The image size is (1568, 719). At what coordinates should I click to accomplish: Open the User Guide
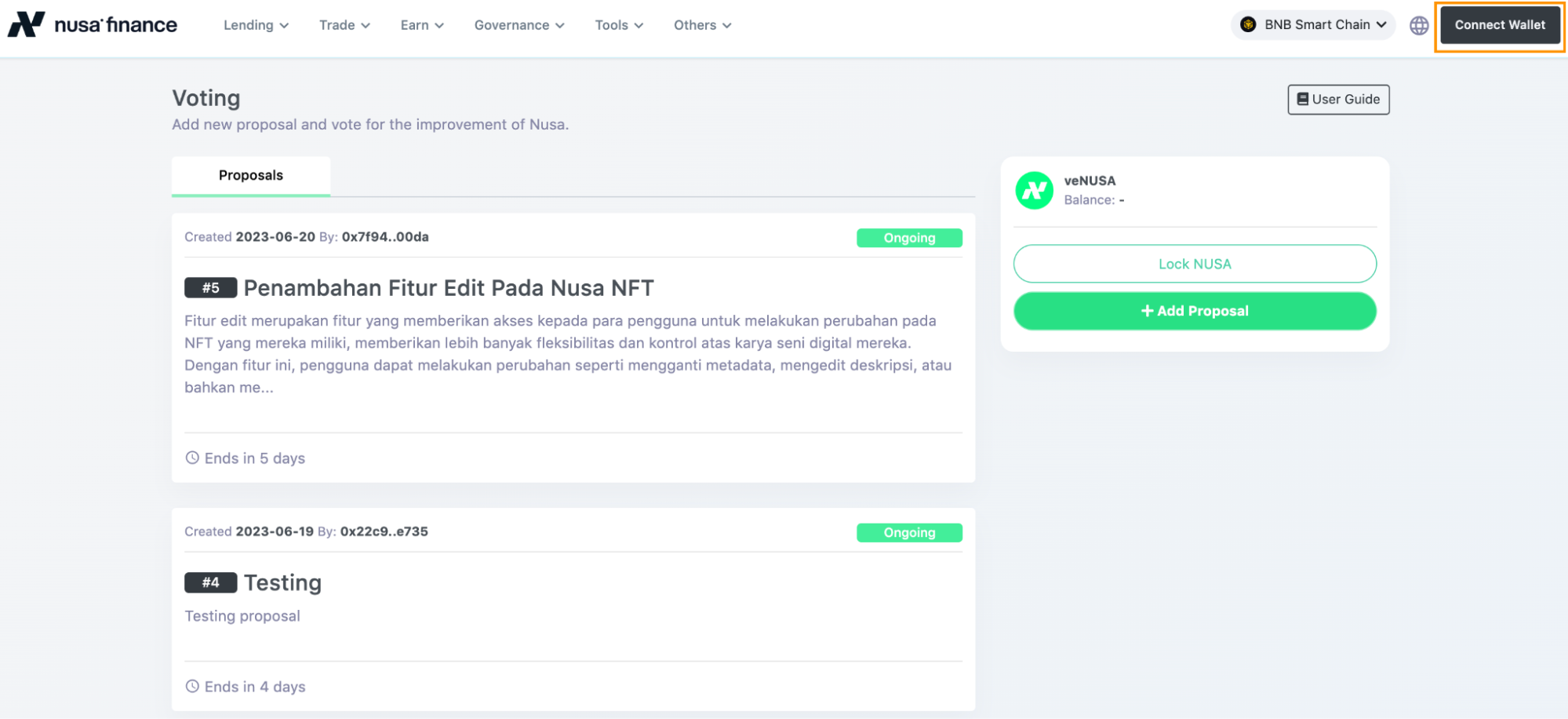tap(1338, 100)
